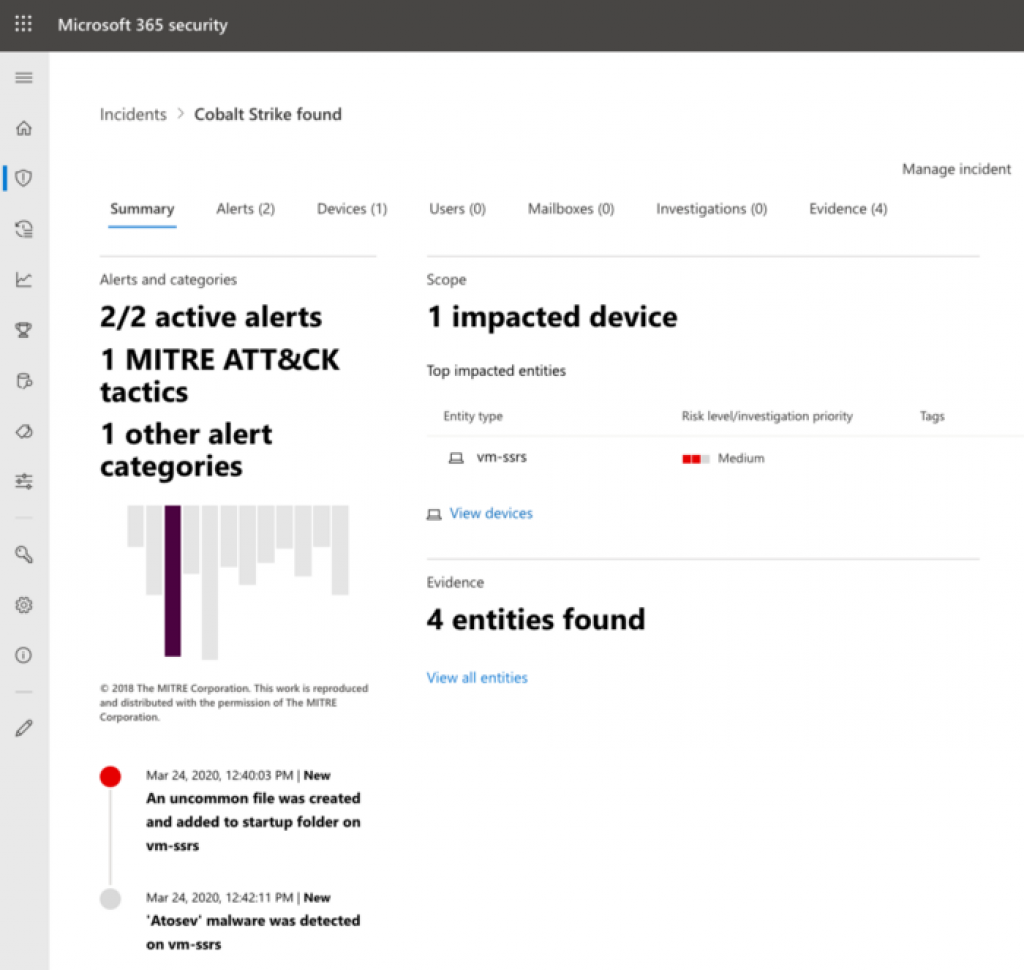Open the app launcher waffle menu
The image size is (1024, 970).
[x=24, y=24]
